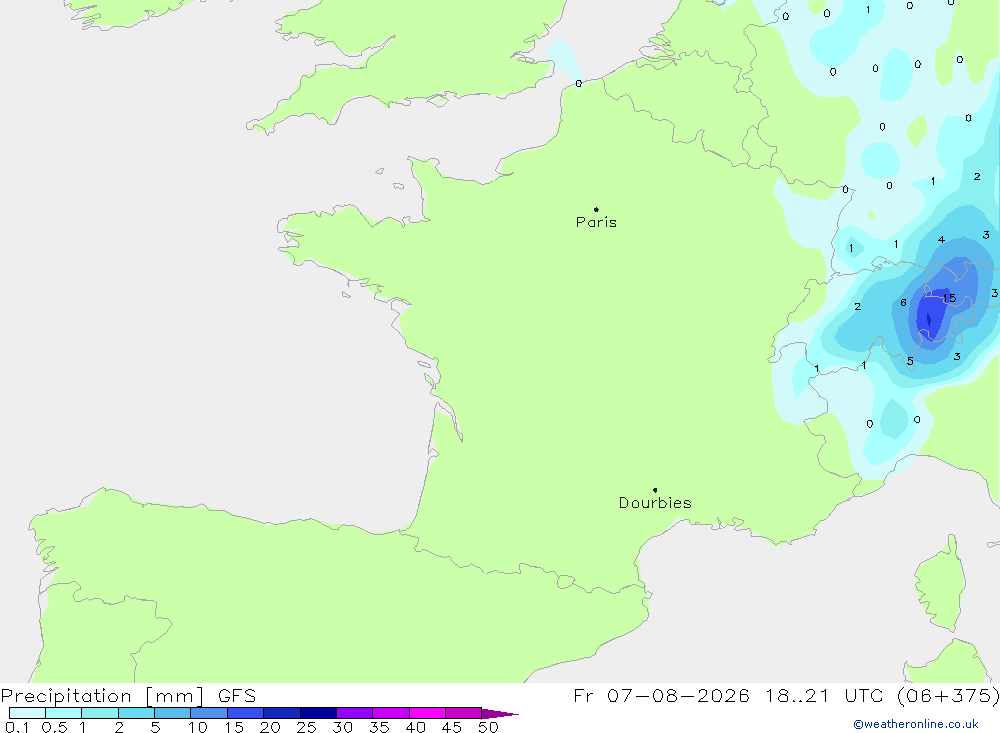Pick the 30–35 mm purple legend swatch
Image resolution: width=1000 pixels, height=733 pixels.
[355, 713]
